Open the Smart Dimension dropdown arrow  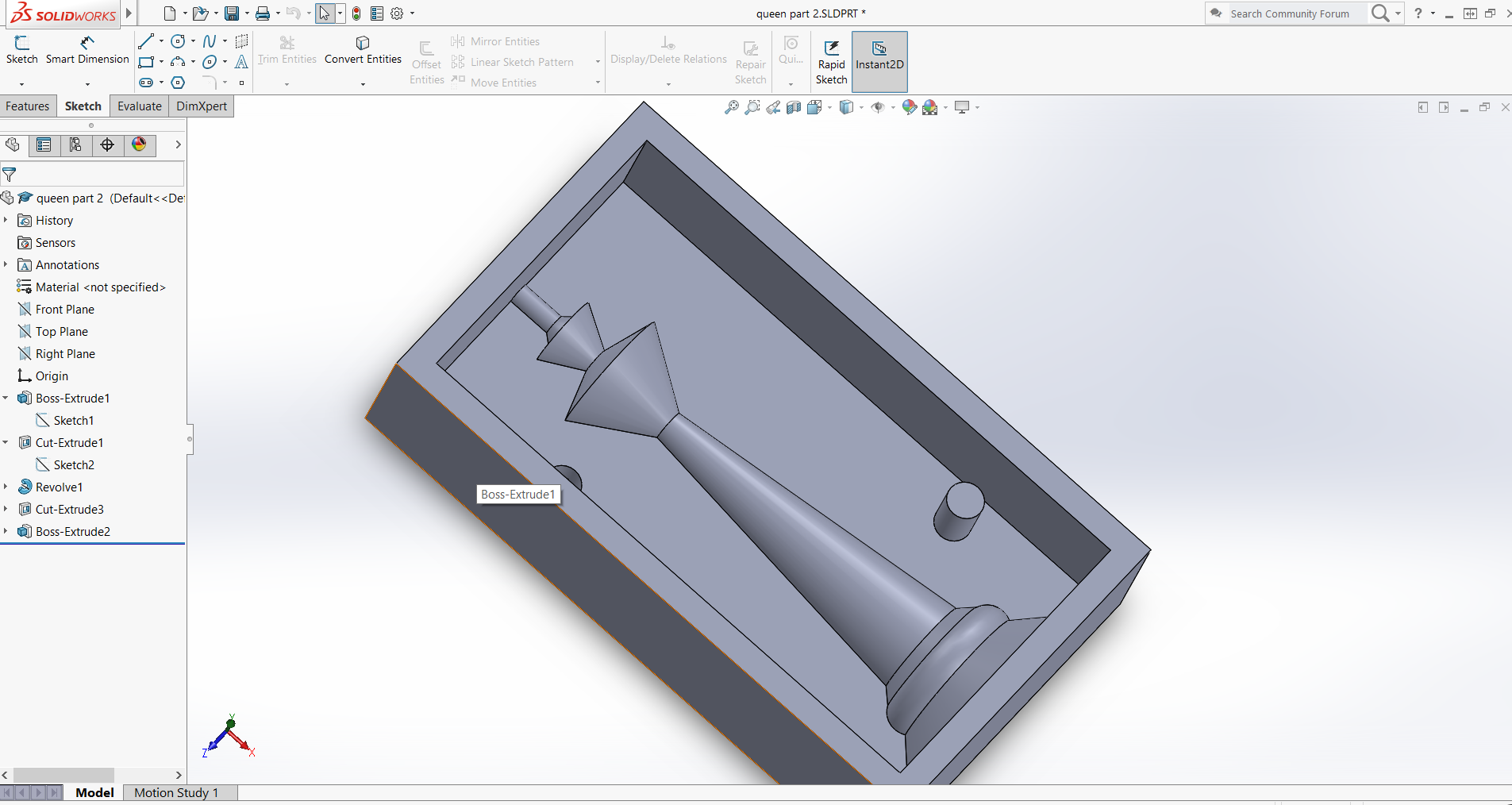[x=87, y=83]
